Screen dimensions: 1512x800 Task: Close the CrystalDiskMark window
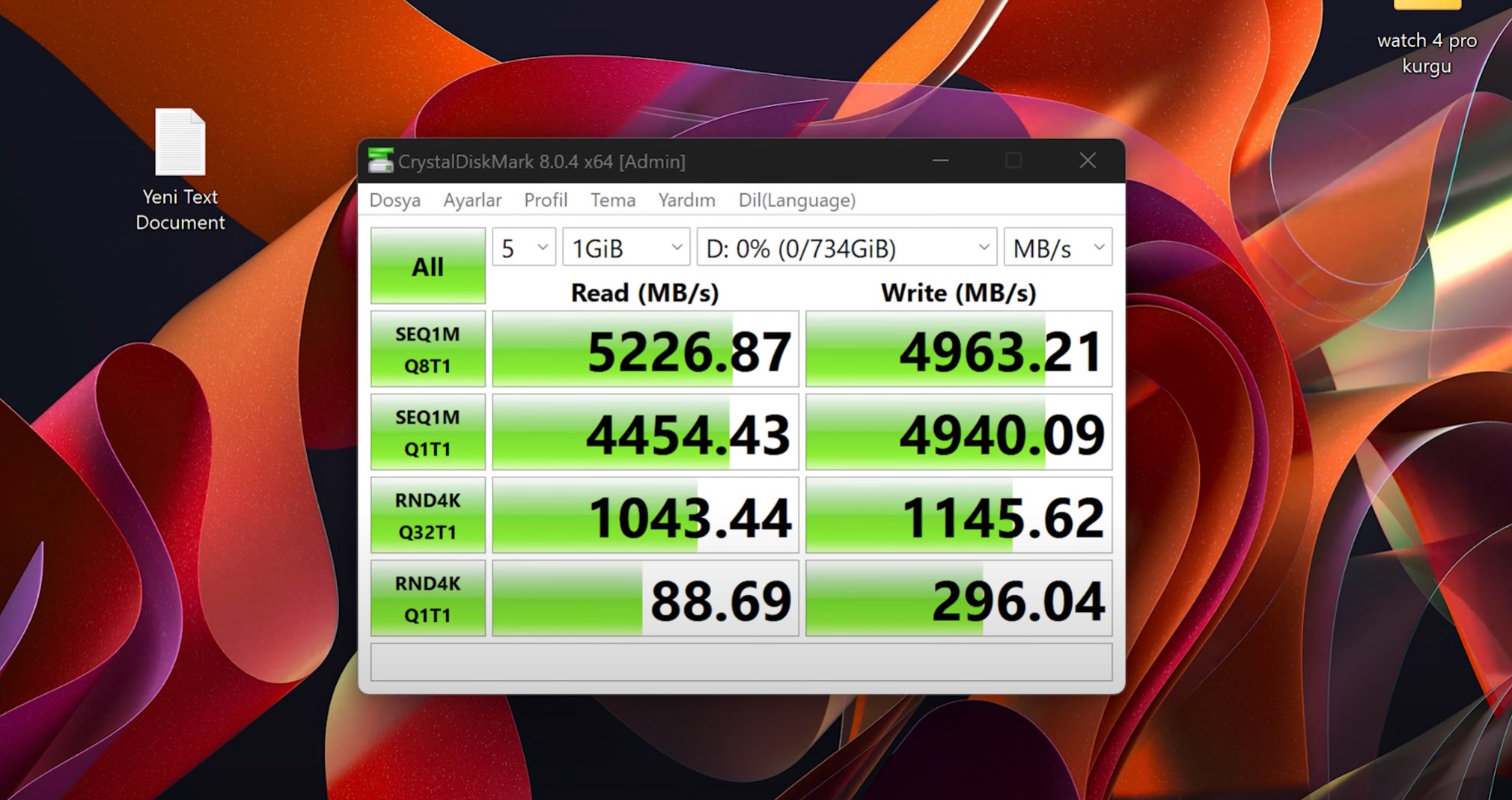(1088, 160)
